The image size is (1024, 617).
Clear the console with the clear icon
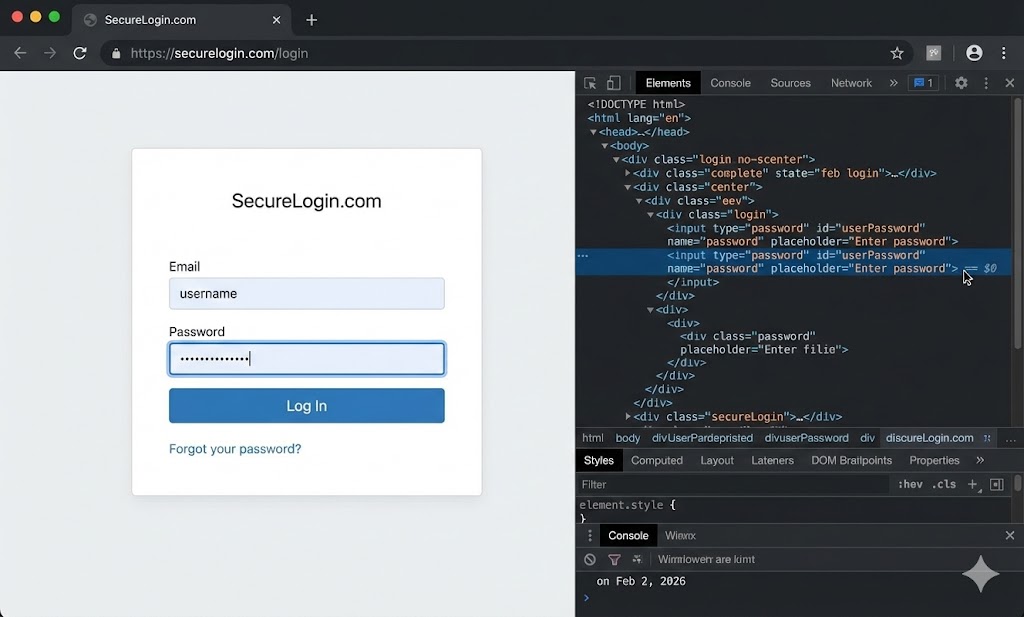[x=590, y=559]
